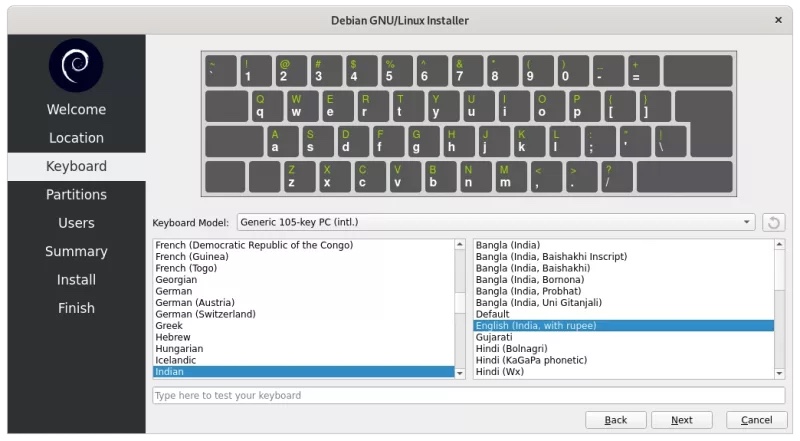Image resolution: width=800 pixels, height=441 pixels.
Task: Go to the Partitions step
Action: point(76,194)
